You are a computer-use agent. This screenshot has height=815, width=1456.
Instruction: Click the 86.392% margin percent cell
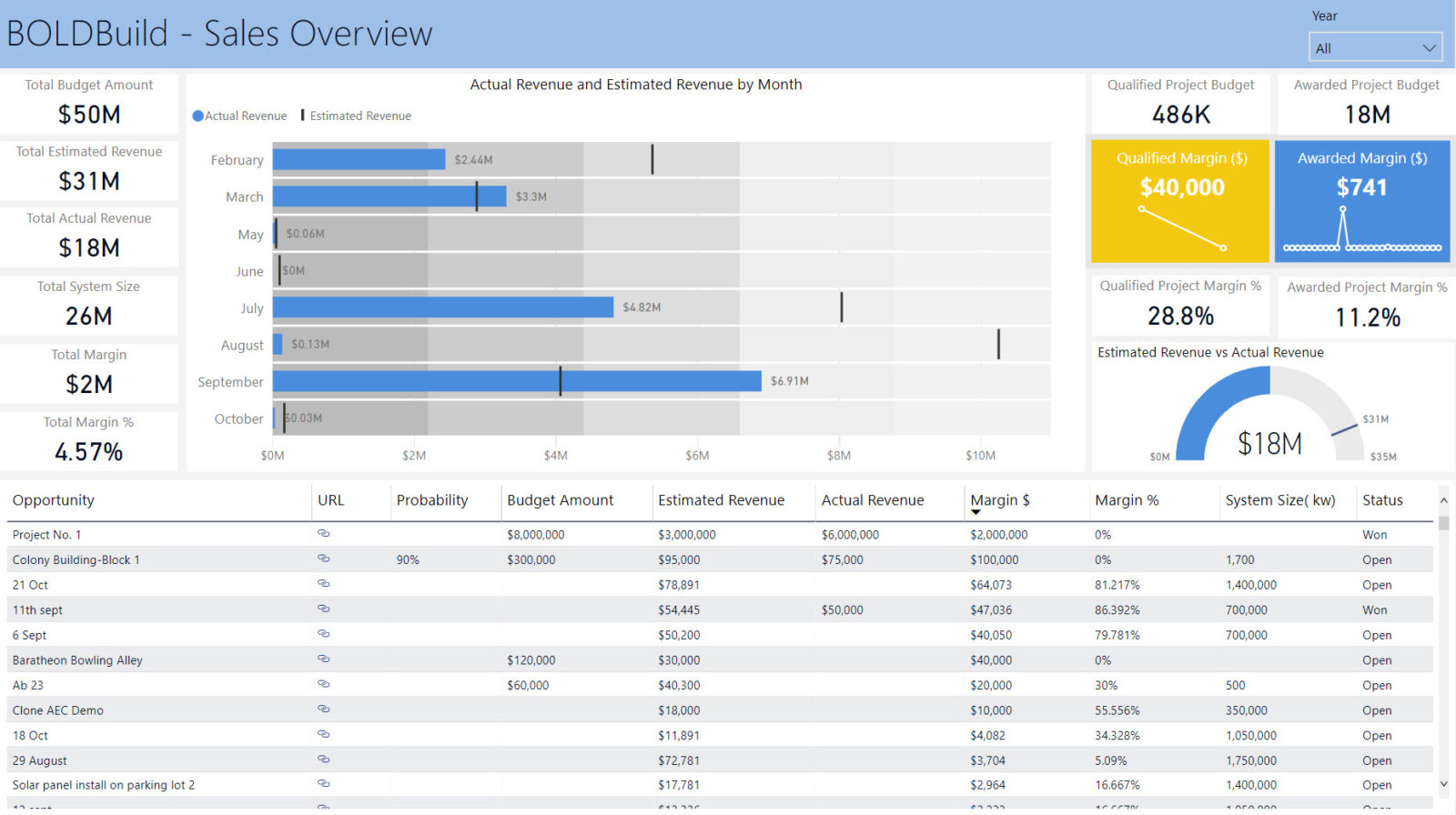point(1117,610)
